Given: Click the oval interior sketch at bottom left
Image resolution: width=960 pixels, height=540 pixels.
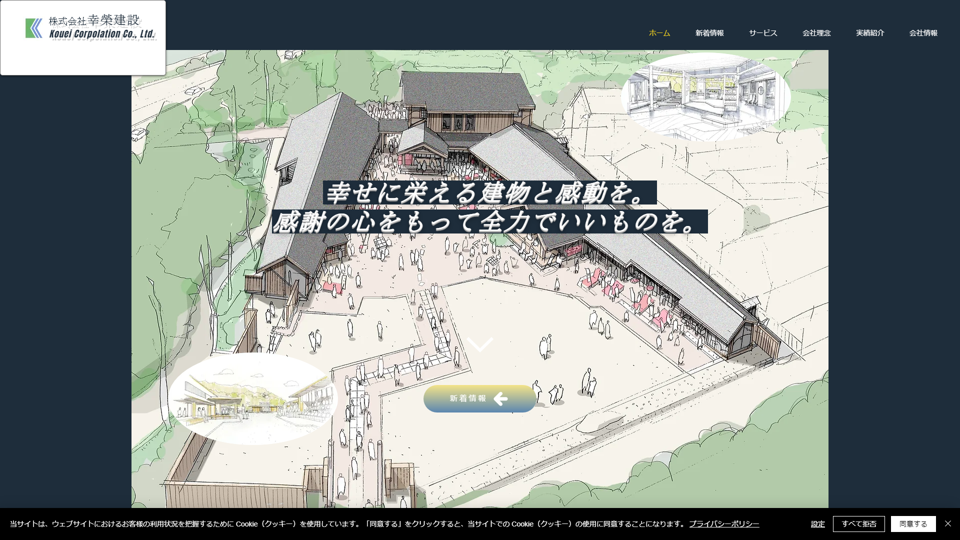Looking at the screenshot, I should (x=251, y=398).
